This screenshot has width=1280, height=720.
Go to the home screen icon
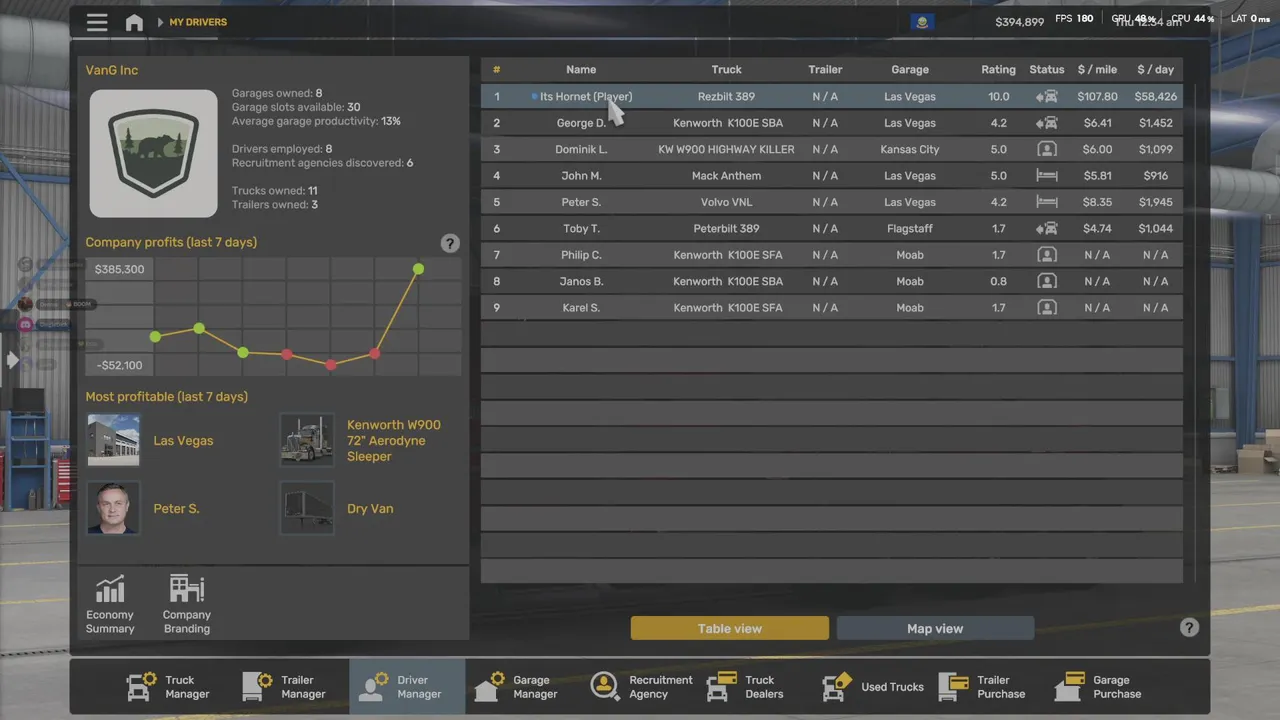coord(134,22)
